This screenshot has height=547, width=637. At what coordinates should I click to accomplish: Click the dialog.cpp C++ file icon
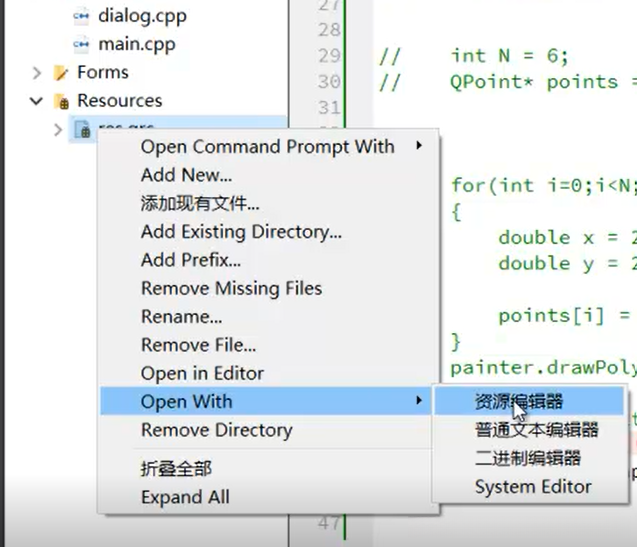point(81,17)
